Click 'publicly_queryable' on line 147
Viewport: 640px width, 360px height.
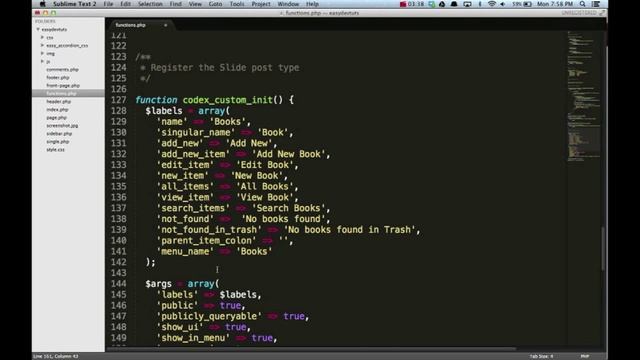tap(209, 316)
